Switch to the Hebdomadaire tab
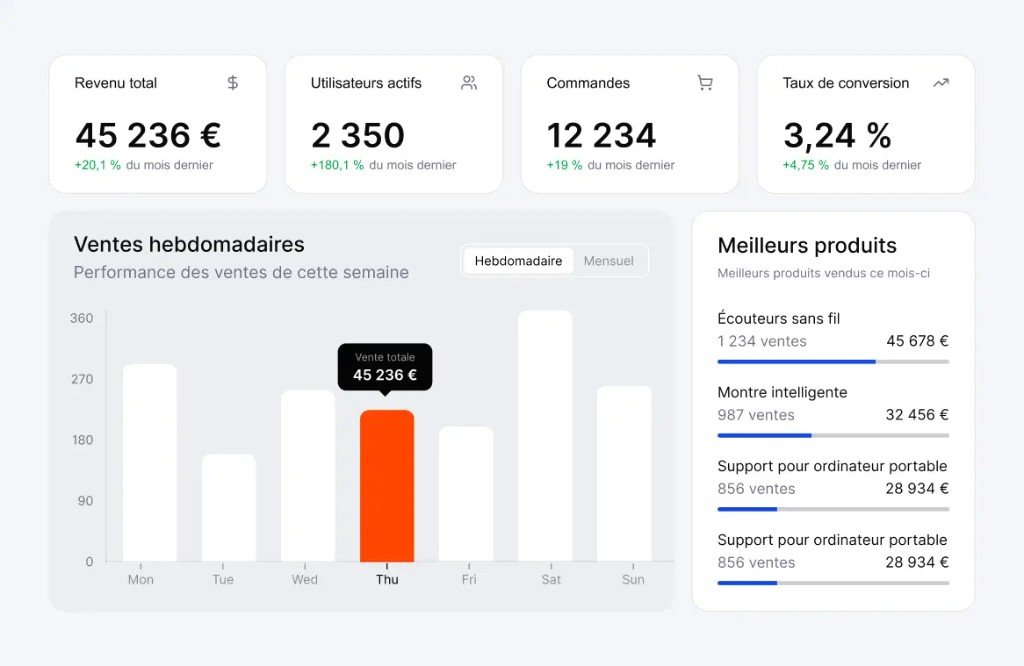 pos(518,261)
